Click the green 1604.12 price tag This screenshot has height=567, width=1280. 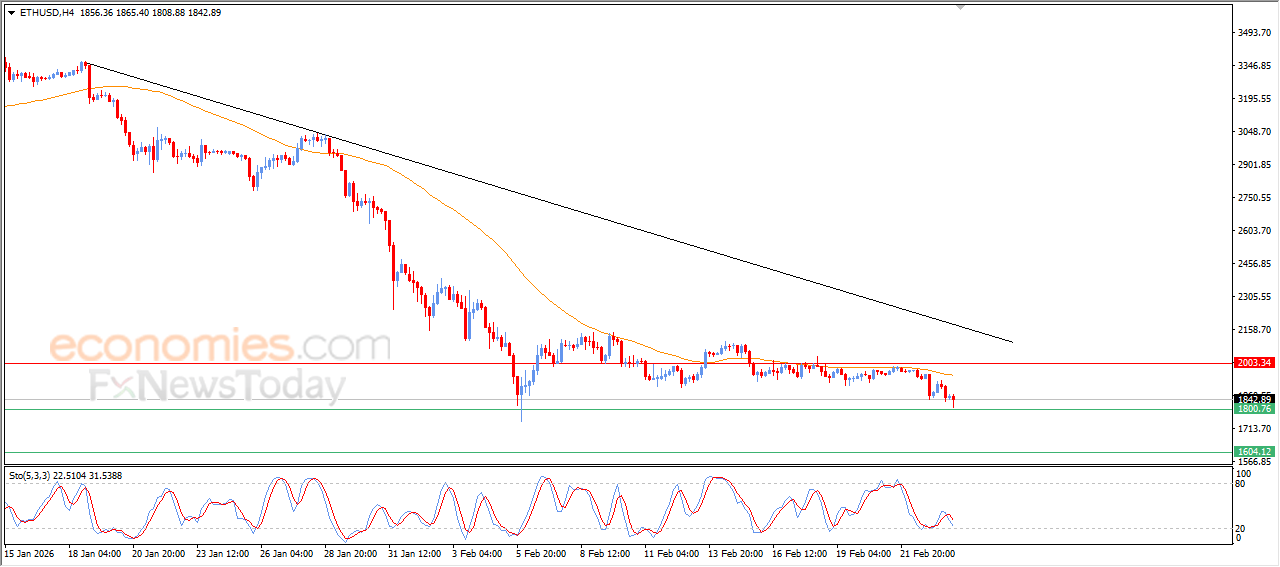pos(1253,452)
